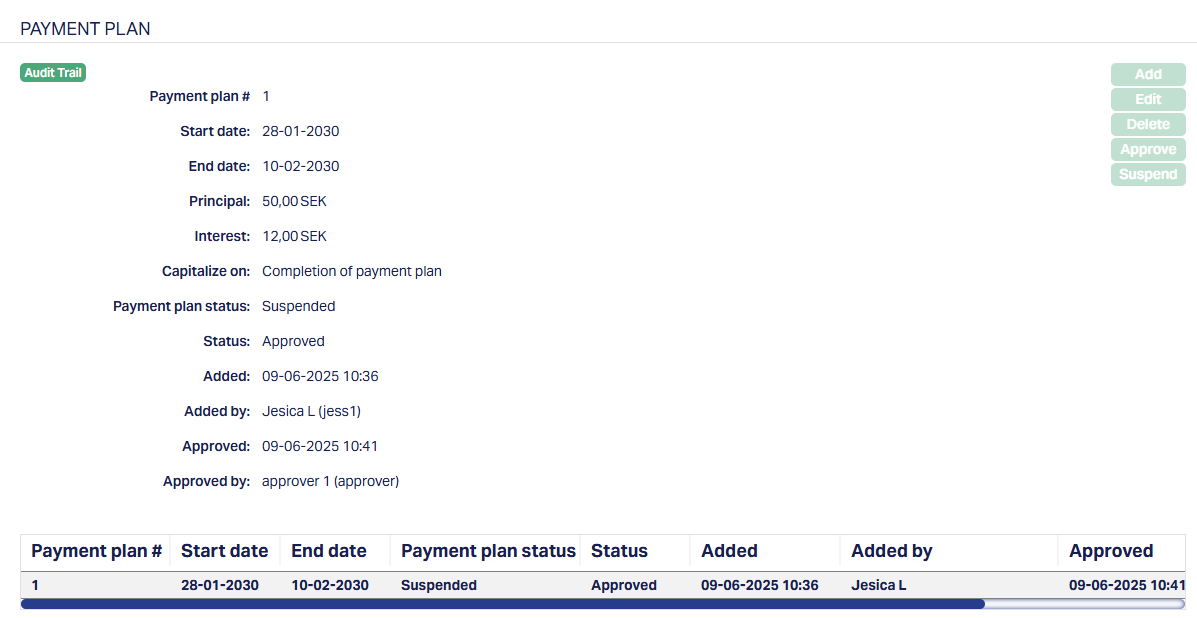Click the Suspend button
Screen dimensions: 1197x618
pos(1148,174)
